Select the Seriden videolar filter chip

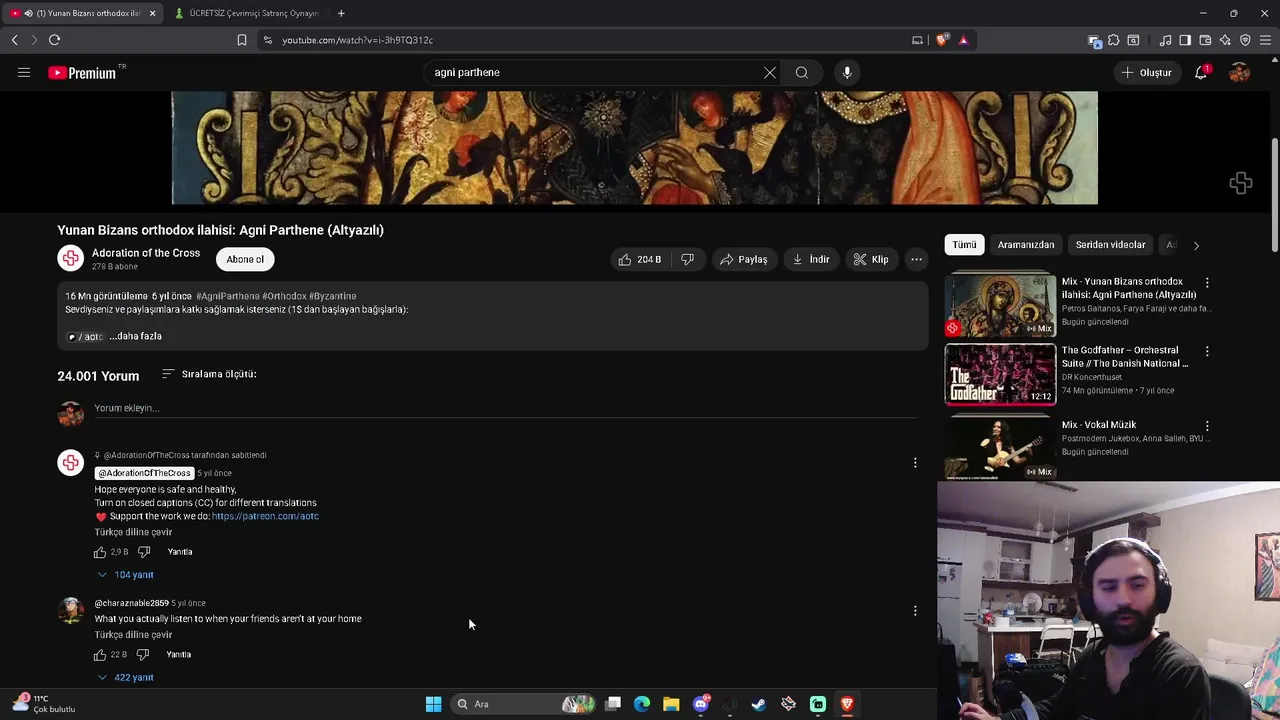click(1110, 245)
